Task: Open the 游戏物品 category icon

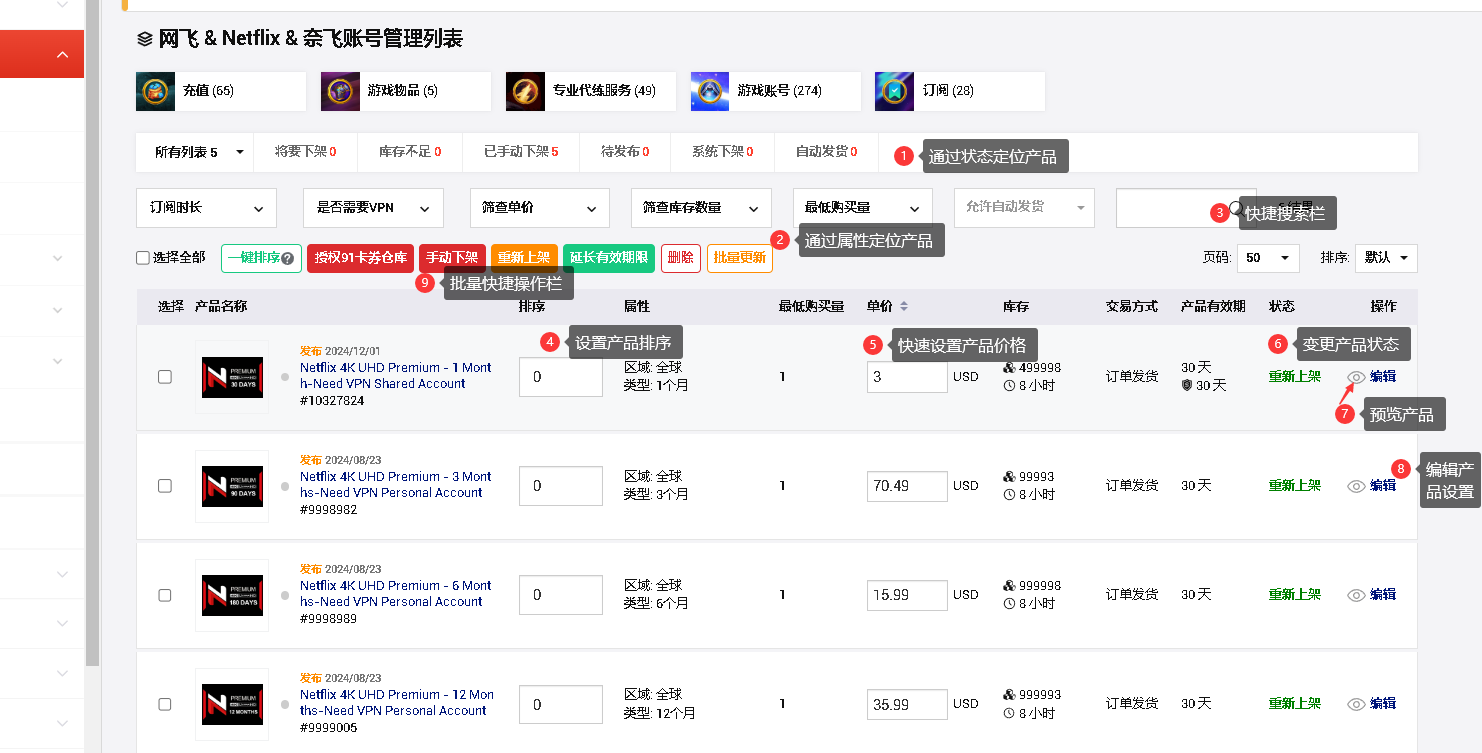Action: 340,91
